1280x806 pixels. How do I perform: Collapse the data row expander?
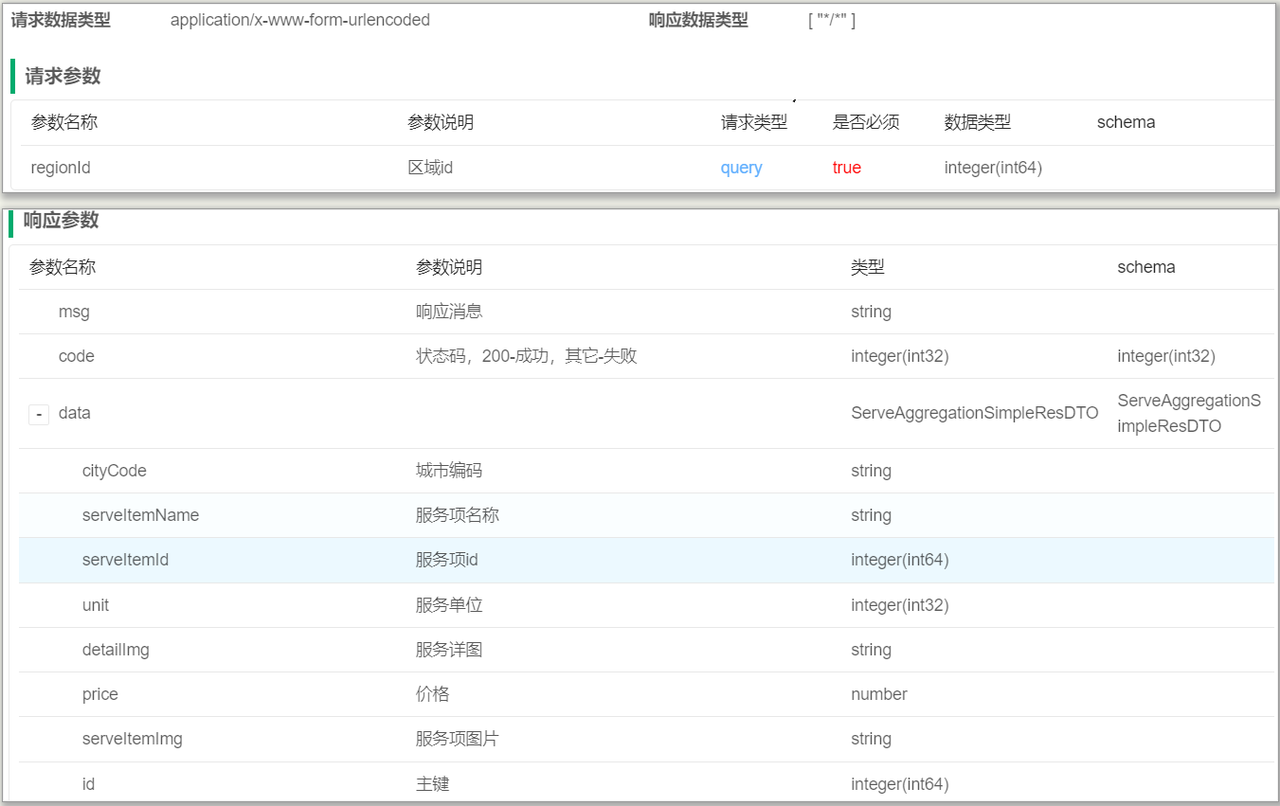(x=39, y=414)
